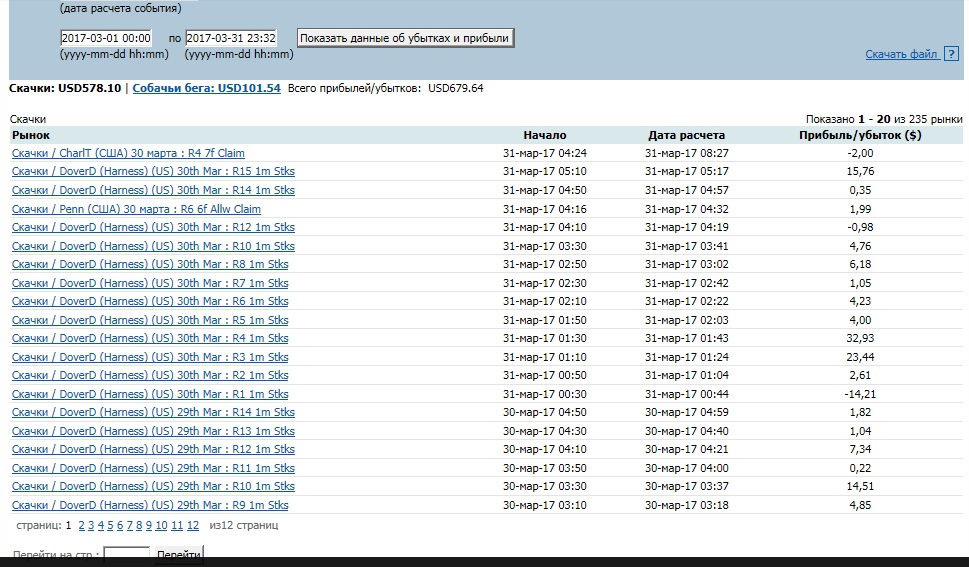Click the Прибыль/убыток ($) column header
Viewport: 969px width, 567px height.
[x=860, y=135]
